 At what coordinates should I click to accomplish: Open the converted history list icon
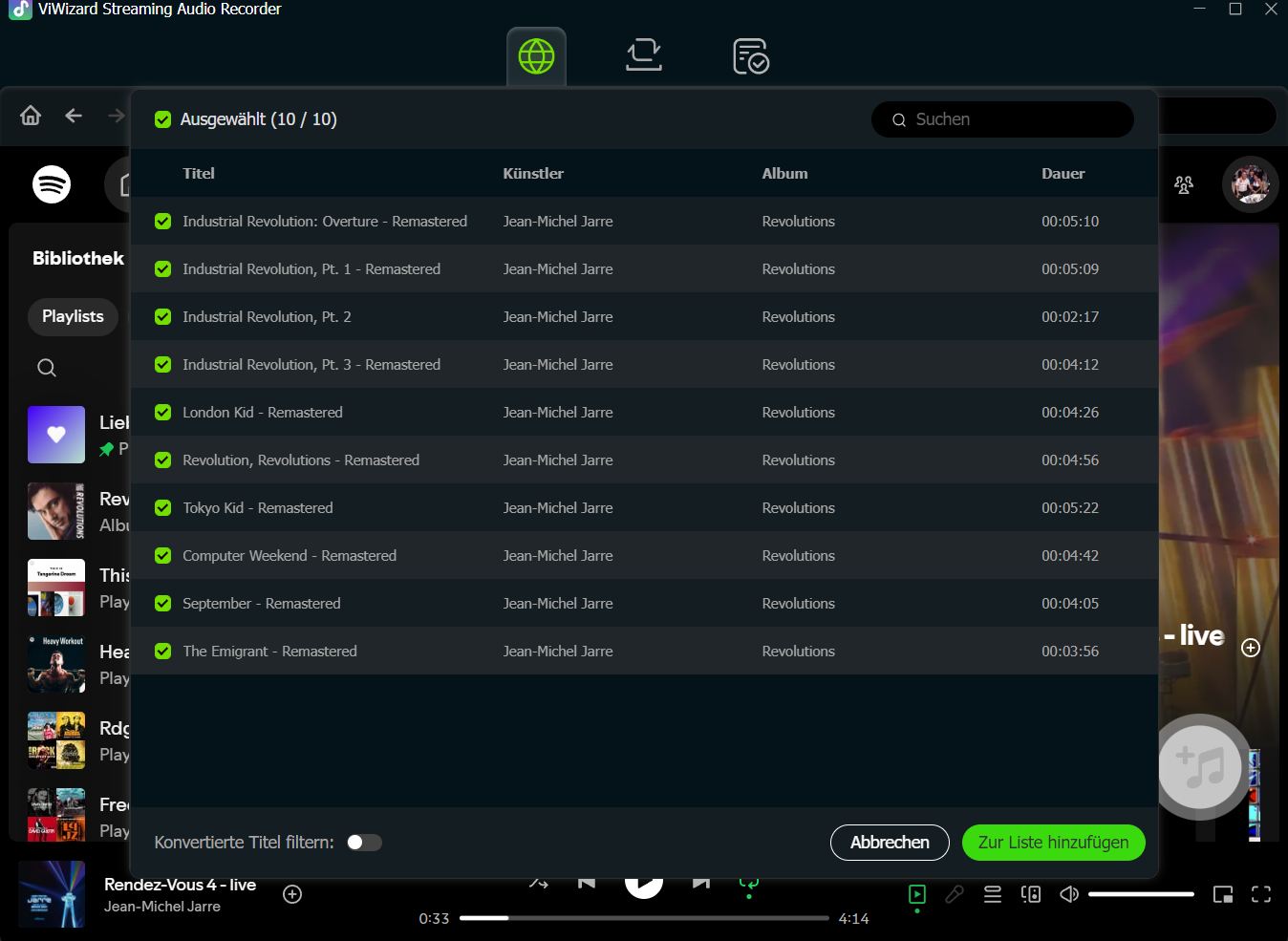751,56
